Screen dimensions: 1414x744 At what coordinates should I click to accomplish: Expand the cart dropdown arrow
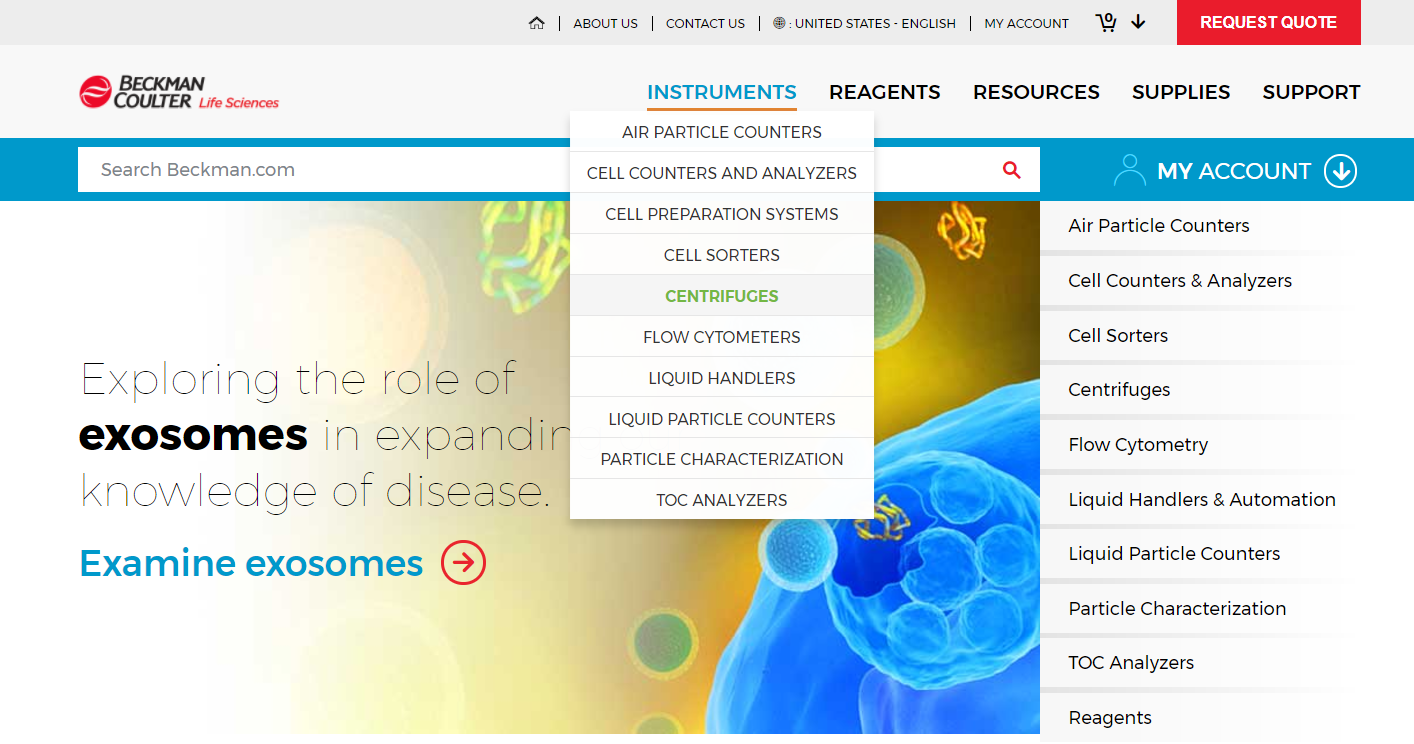tap(1138, 22)
